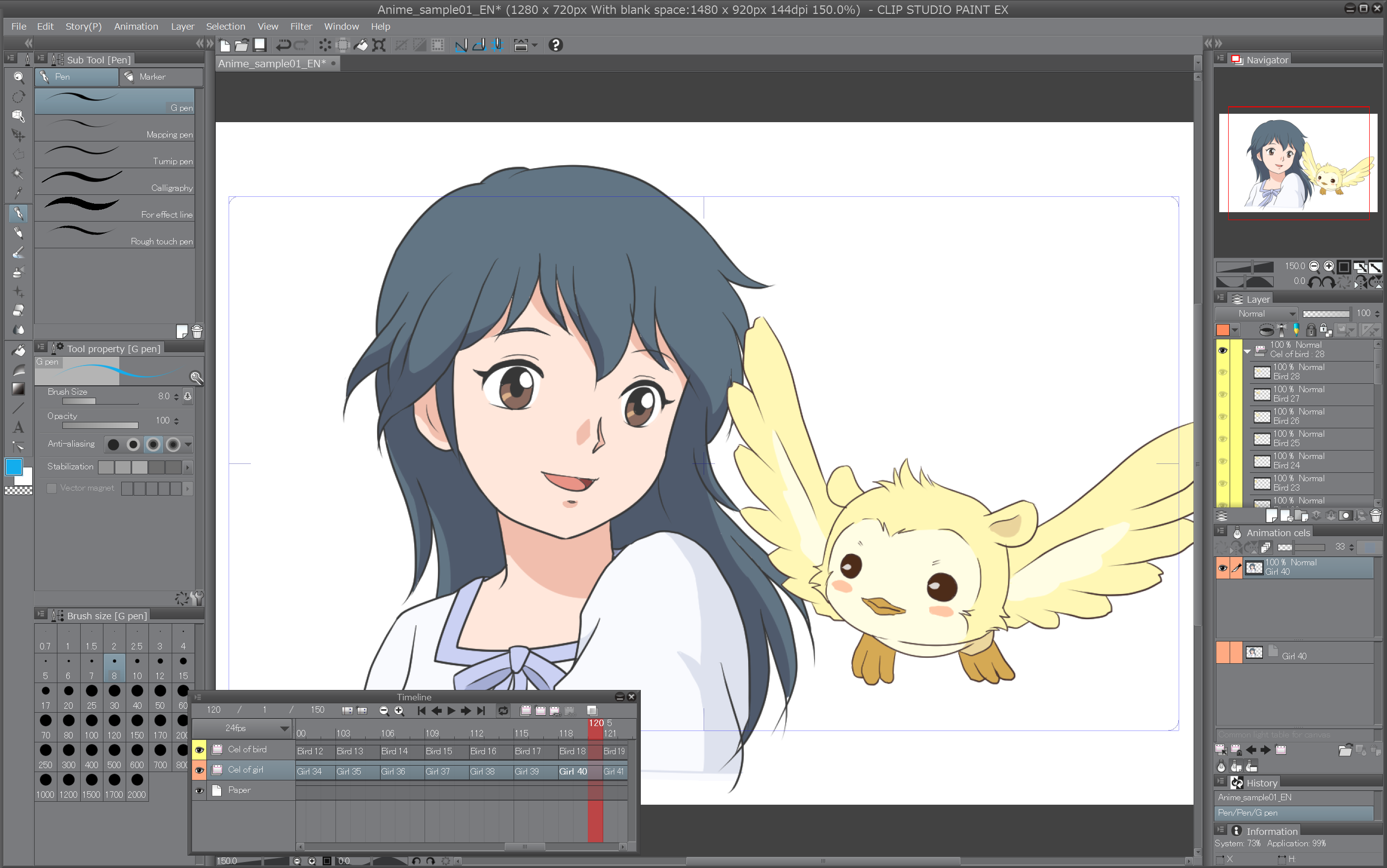Collapse the Cel of bird folder

(1246, 350)
